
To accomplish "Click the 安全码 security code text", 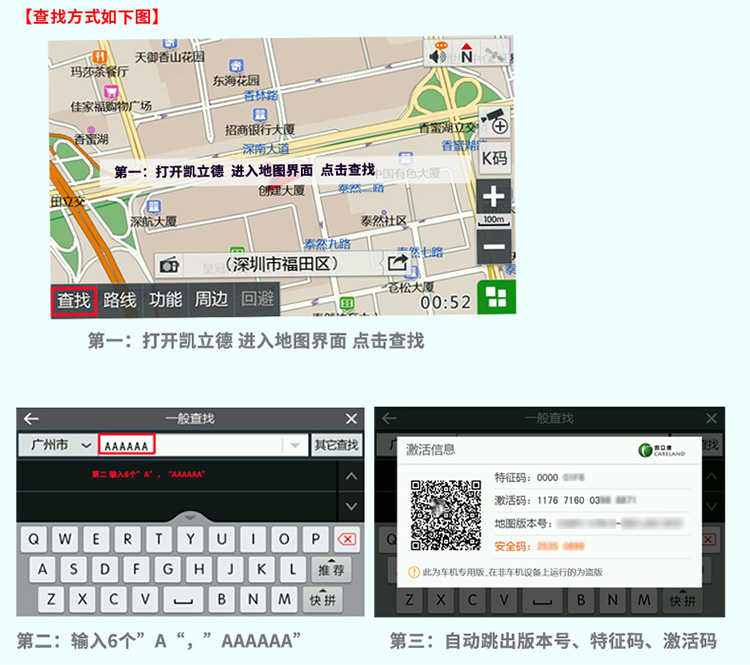I will [x=539, y=546].
